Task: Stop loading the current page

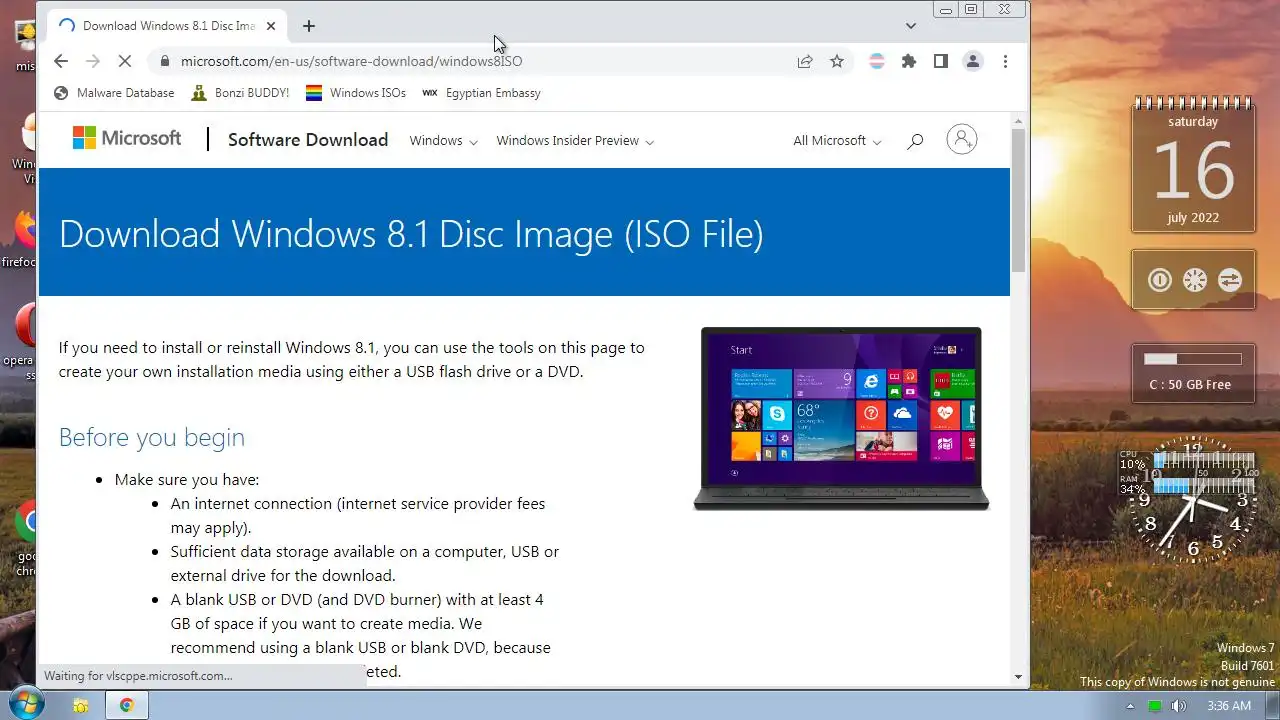Action: [125, 61]
